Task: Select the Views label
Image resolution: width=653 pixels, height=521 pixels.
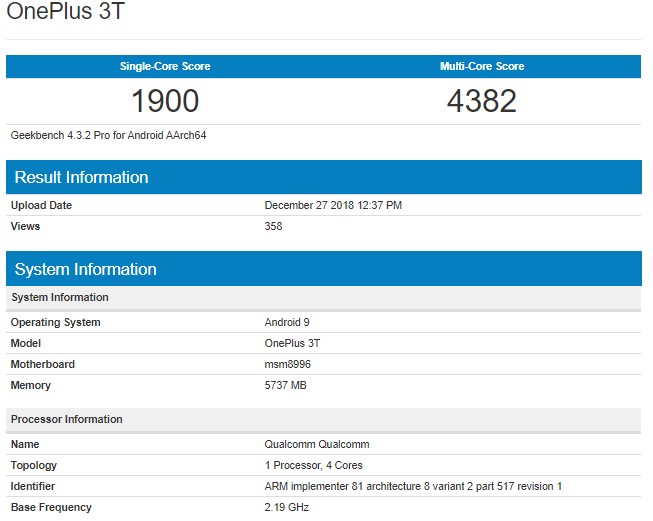Action: [25, 226]
